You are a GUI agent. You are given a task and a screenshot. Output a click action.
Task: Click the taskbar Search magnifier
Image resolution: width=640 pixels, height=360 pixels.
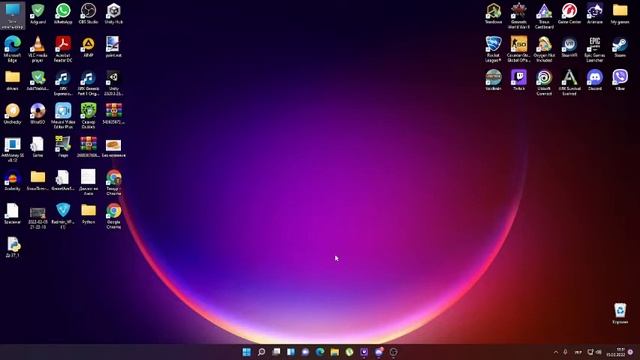coord(261,352)
